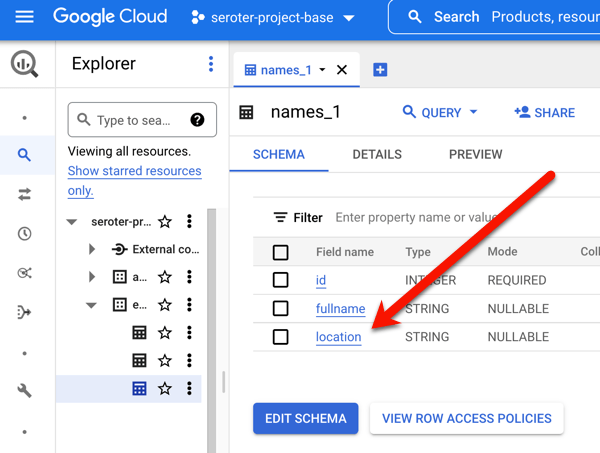This screenshot has height=453, width=600.
Task: Open scheduled queries clock icon in sidebar
Action: click(25, 234)
